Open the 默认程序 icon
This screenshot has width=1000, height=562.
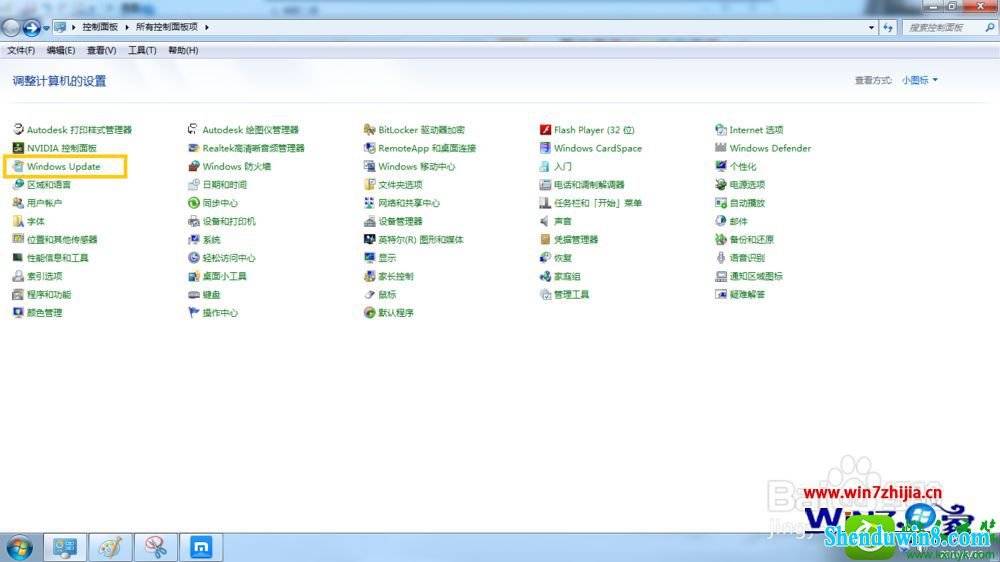369,313
